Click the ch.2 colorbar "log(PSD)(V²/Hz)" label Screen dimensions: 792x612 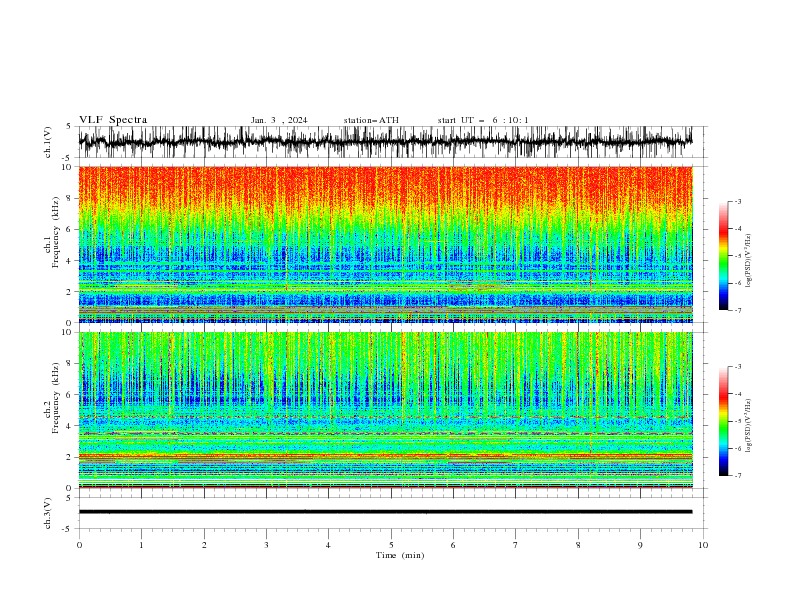pyautogui.click(x=749, y=426)
